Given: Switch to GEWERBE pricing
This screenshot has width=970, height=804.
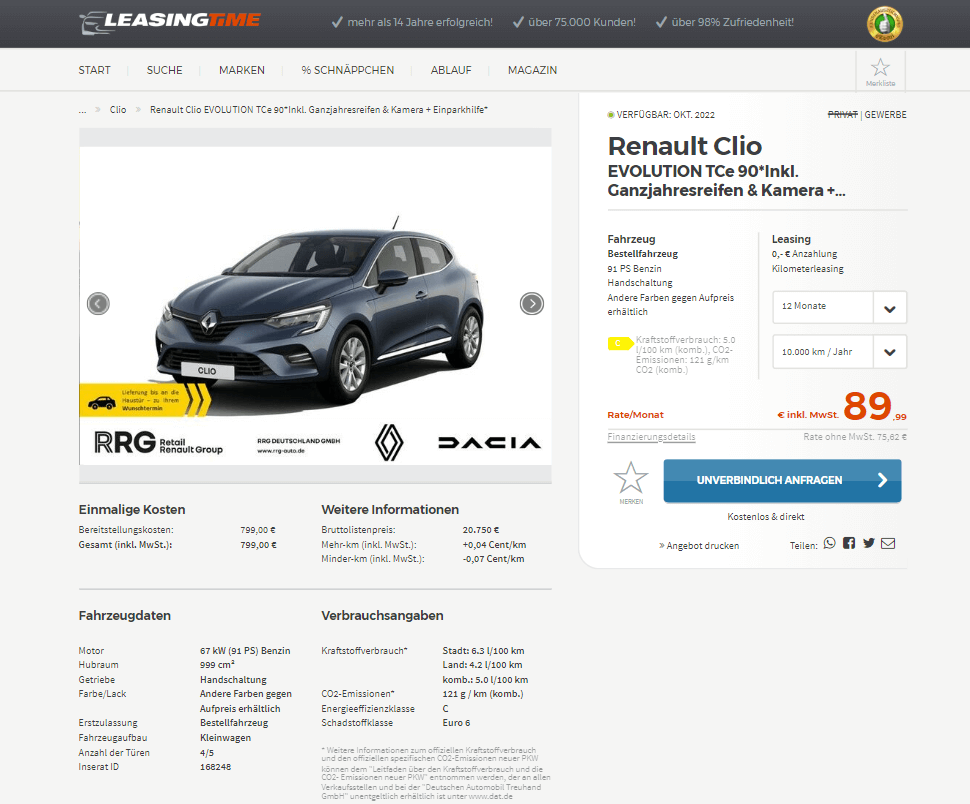Looking at the screenshot, I should coord(885,114).
